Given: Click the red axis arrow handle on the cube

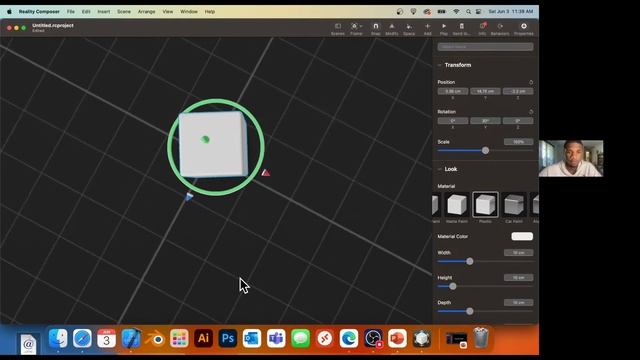Looking at the screenshot, I should coord(266,173).
